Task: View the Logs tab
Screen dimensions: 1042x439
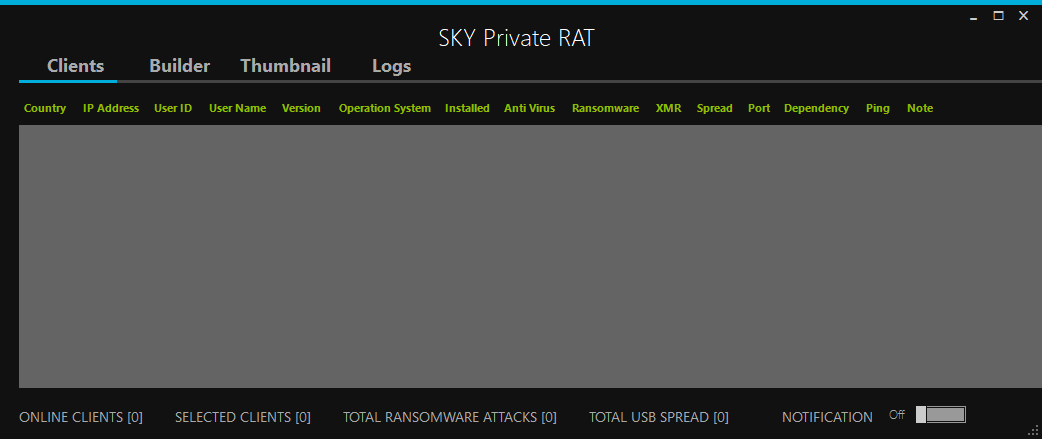Action: [x=391, y=66]
